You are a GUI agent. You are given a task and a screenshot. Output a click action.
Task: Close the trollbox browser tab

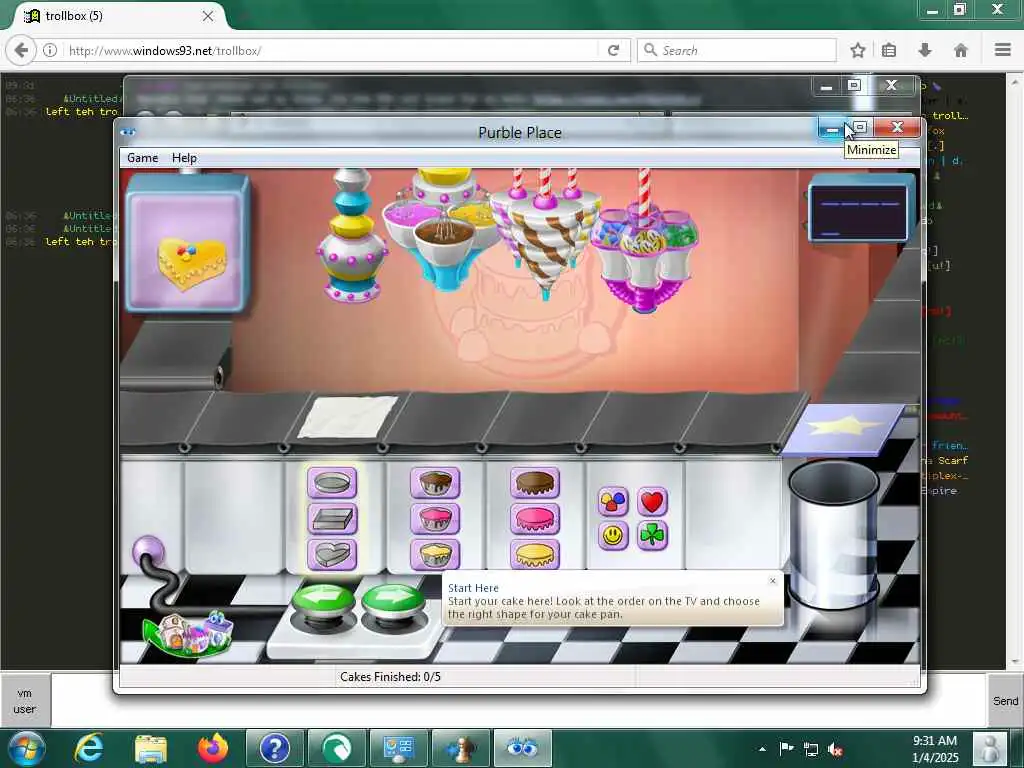(x=208, y=16)
